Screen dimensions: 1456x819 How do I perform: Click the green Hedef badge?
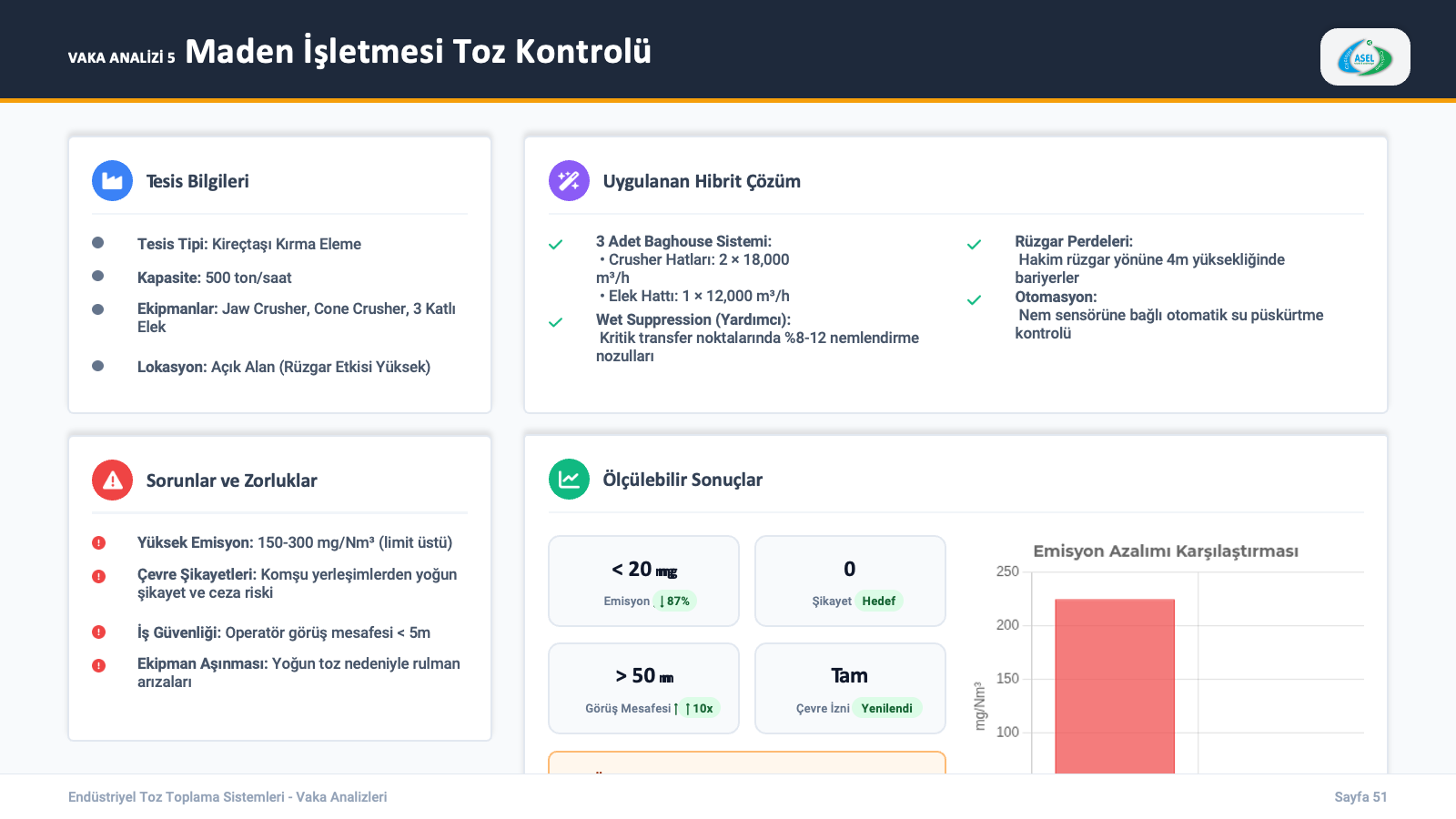878,602
